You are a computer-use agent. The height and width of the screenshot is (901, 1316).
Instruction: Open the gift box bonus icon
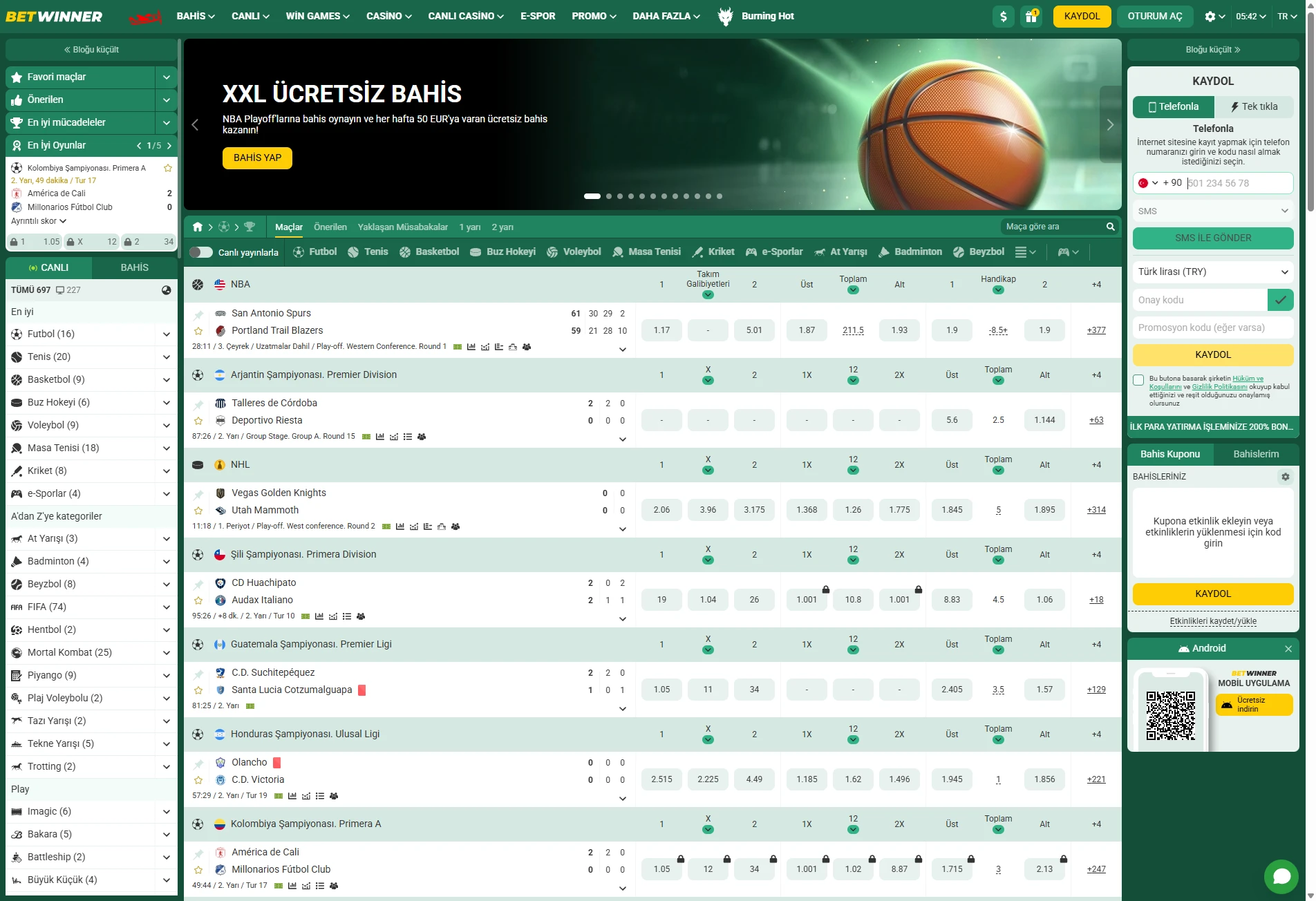1031,16
